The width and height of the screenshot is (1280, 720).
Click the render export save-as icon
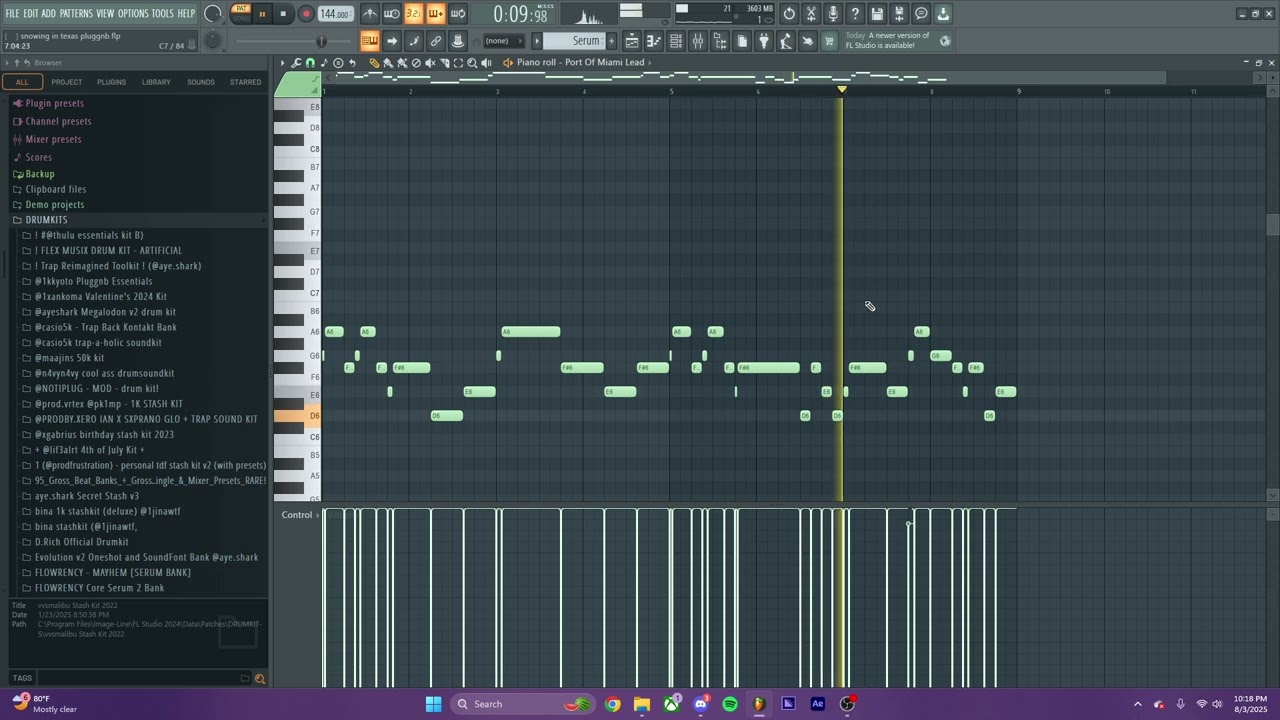click(x=899, y=14)
